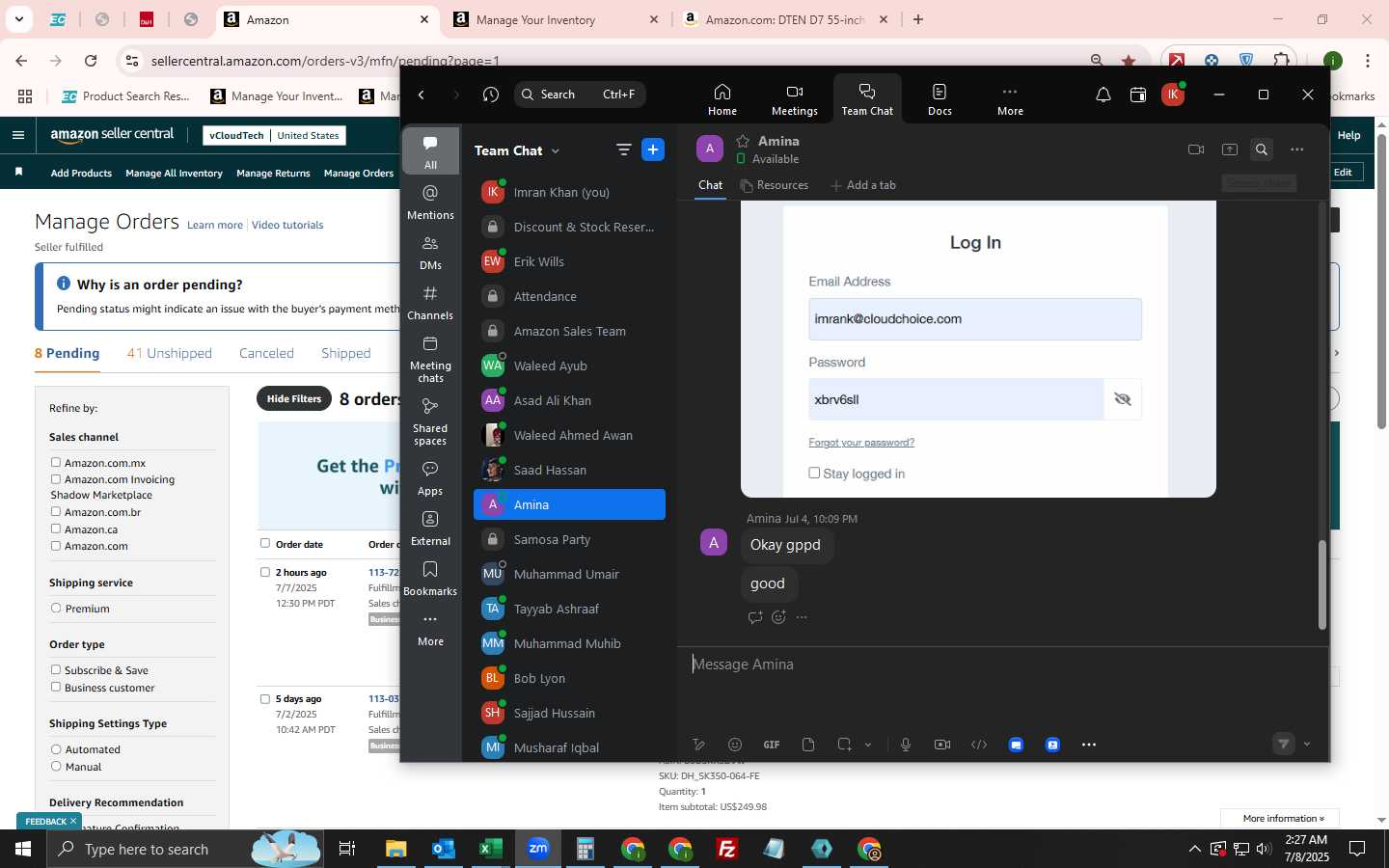Open the calendar icon next to the notifications bell
Viewport: 1389px width, 868px height.
(1138, 95)
